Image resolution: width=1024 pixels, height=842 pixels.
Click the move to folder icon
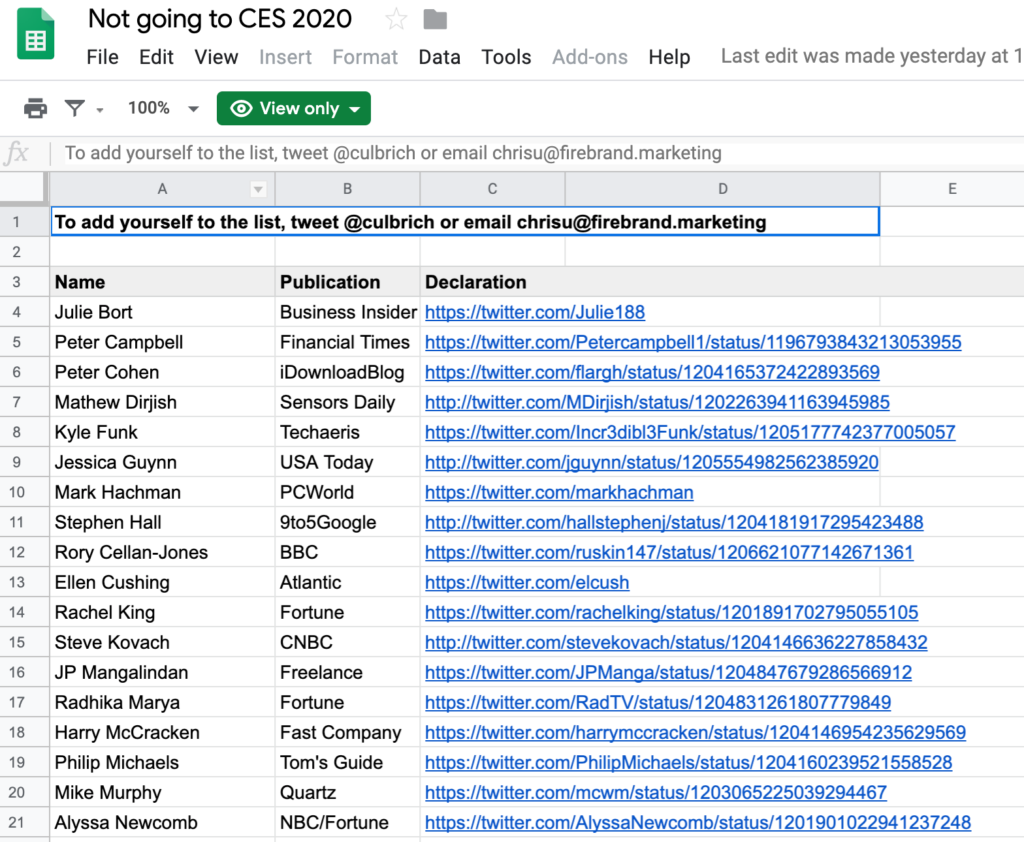click(x=435, y=20)
